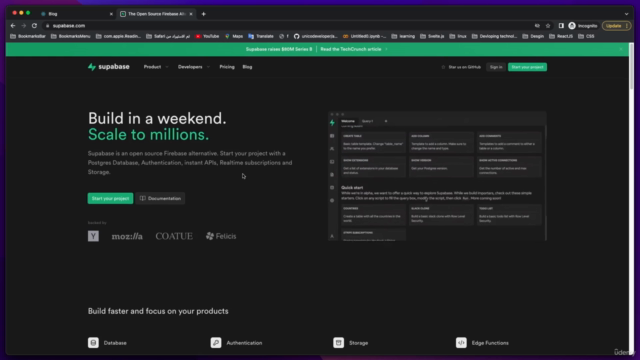Open the Svelte.js bookmarks folder
The image size is (640, 360).
(432, 36)
